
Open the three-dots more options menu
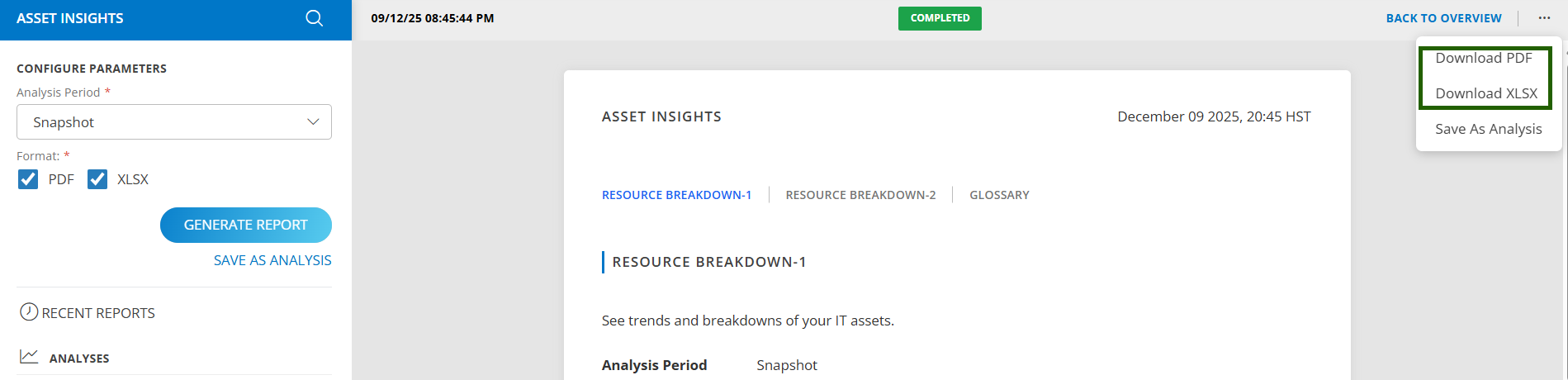click(x=1544, y=18)
